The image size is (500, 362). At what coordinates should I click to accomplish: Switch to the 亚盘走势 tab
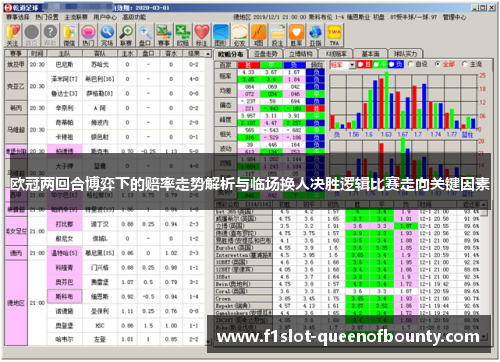coord(266,54)
